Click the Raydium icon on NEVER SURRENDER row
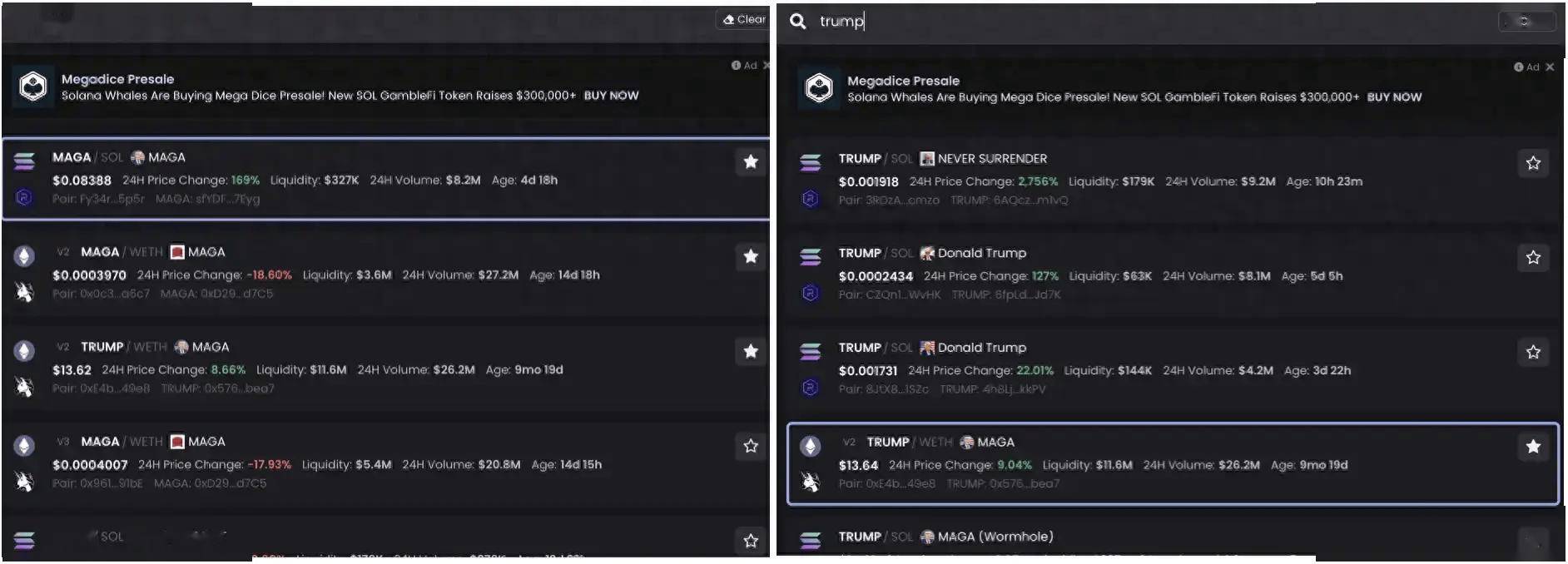 pyautogui.click(x=810, y=199)
